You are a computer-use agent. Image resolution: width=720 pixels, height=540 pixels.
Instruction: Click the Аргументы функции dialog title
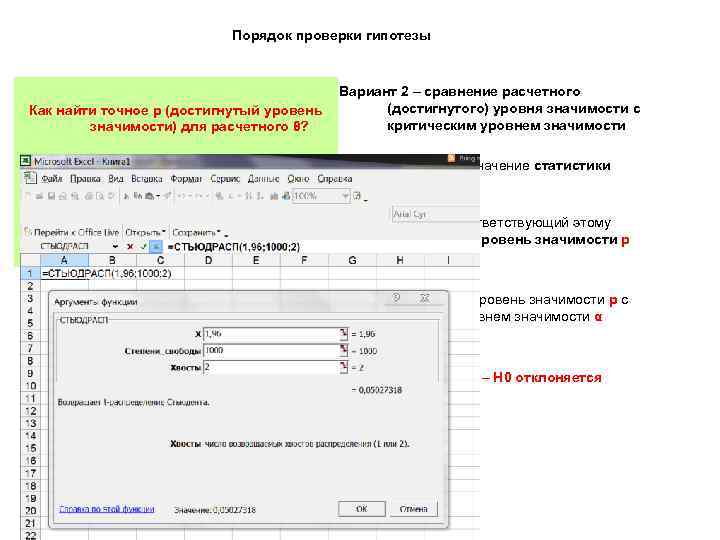click(96, 302)
